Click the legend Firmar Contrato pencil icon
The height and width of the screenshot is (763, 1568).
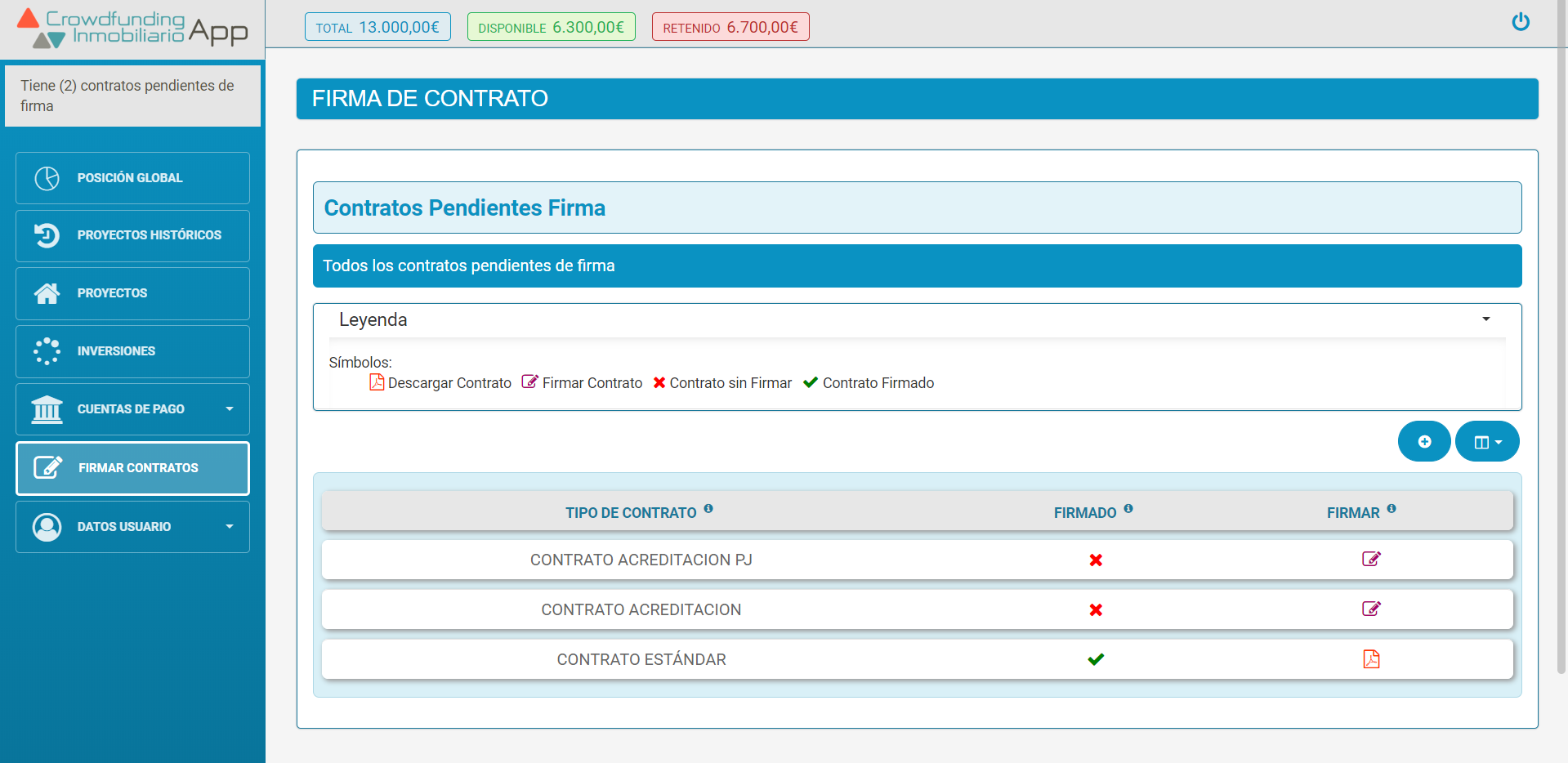tap(530, 381)
